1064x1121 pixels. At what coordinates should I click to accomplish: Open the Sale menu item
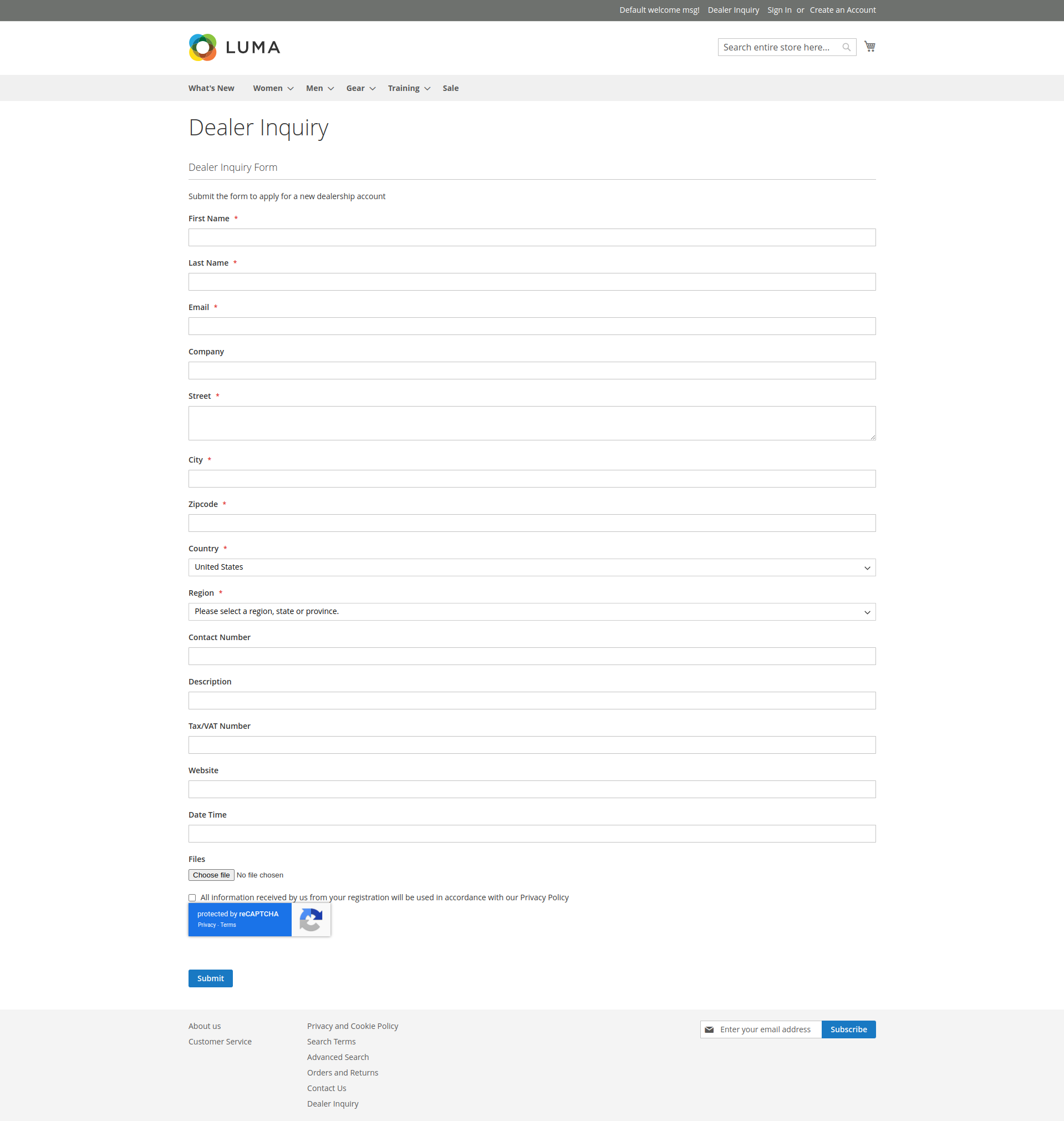pyautogui.click(x=450, y=88)
